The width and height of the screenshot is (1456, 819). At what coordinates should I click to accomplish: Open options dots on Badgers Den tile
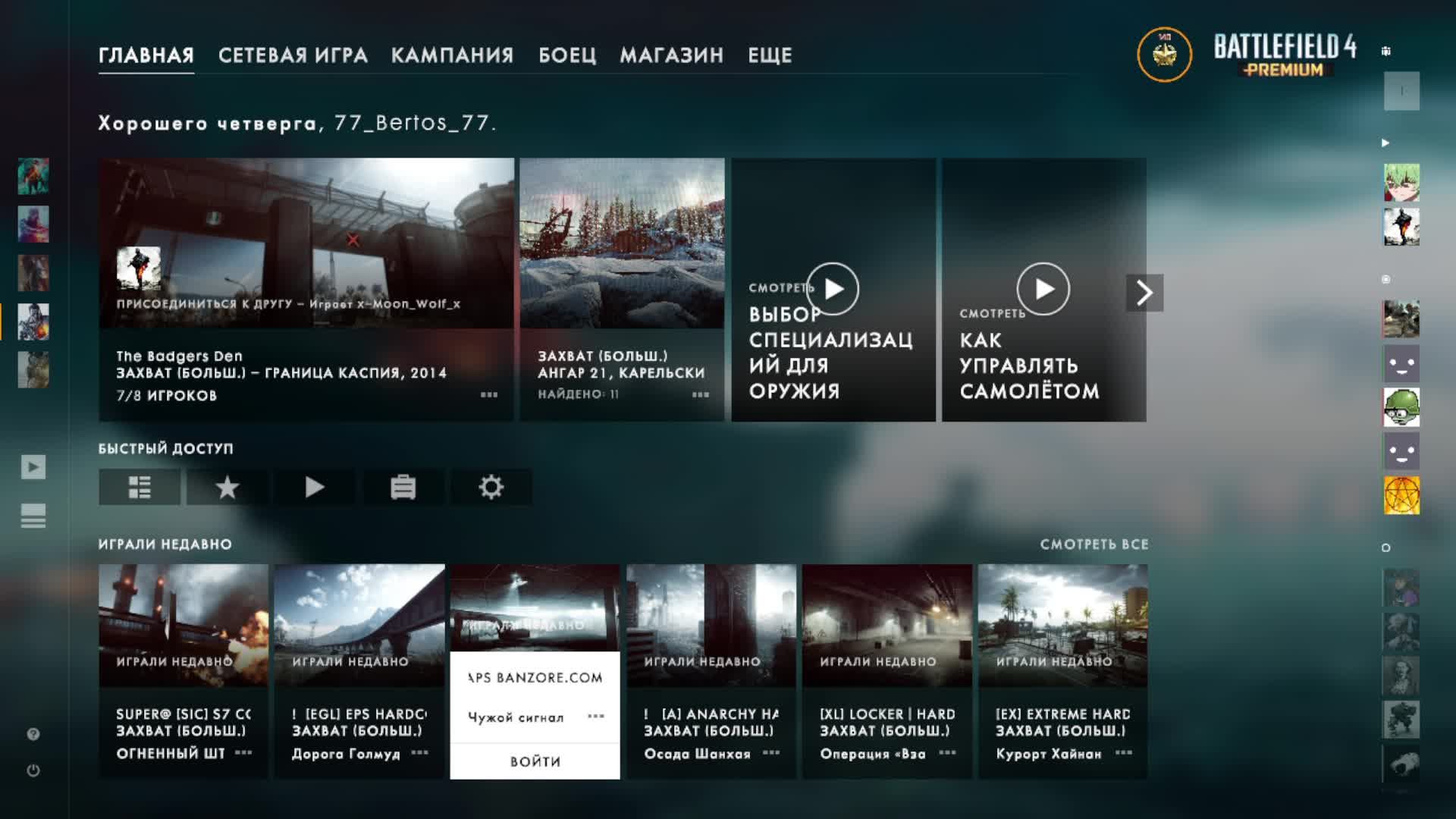pos(489,394)
